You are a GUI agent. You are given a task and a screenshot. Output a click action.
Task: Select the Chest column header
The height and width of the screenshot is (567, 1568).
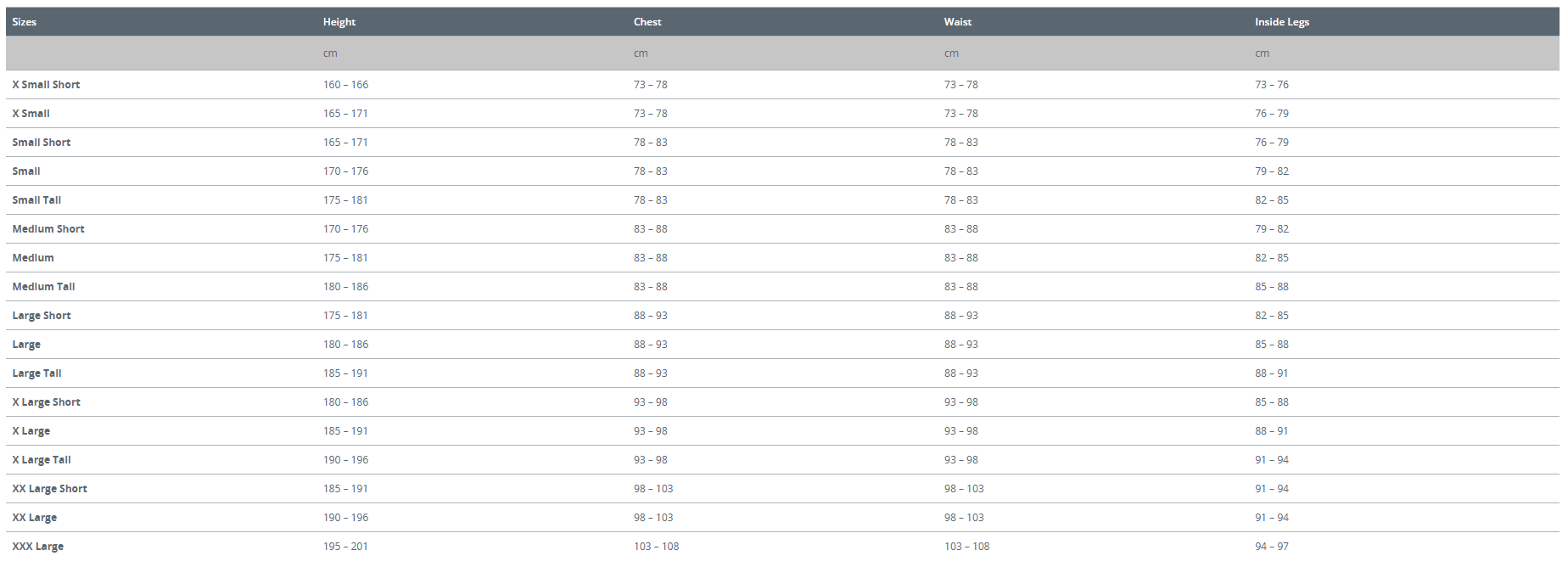(x=647, y=22)
